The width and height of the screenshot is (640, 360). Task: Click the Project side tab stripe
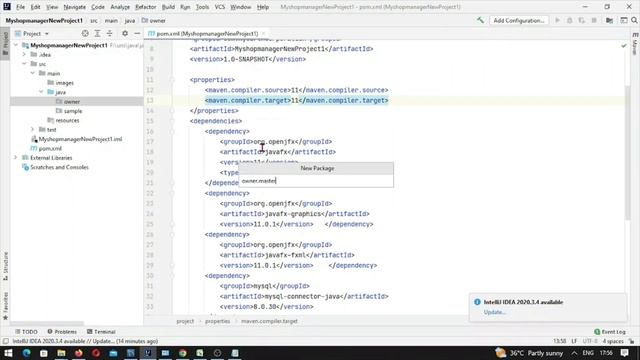click(x=5, y=44)
